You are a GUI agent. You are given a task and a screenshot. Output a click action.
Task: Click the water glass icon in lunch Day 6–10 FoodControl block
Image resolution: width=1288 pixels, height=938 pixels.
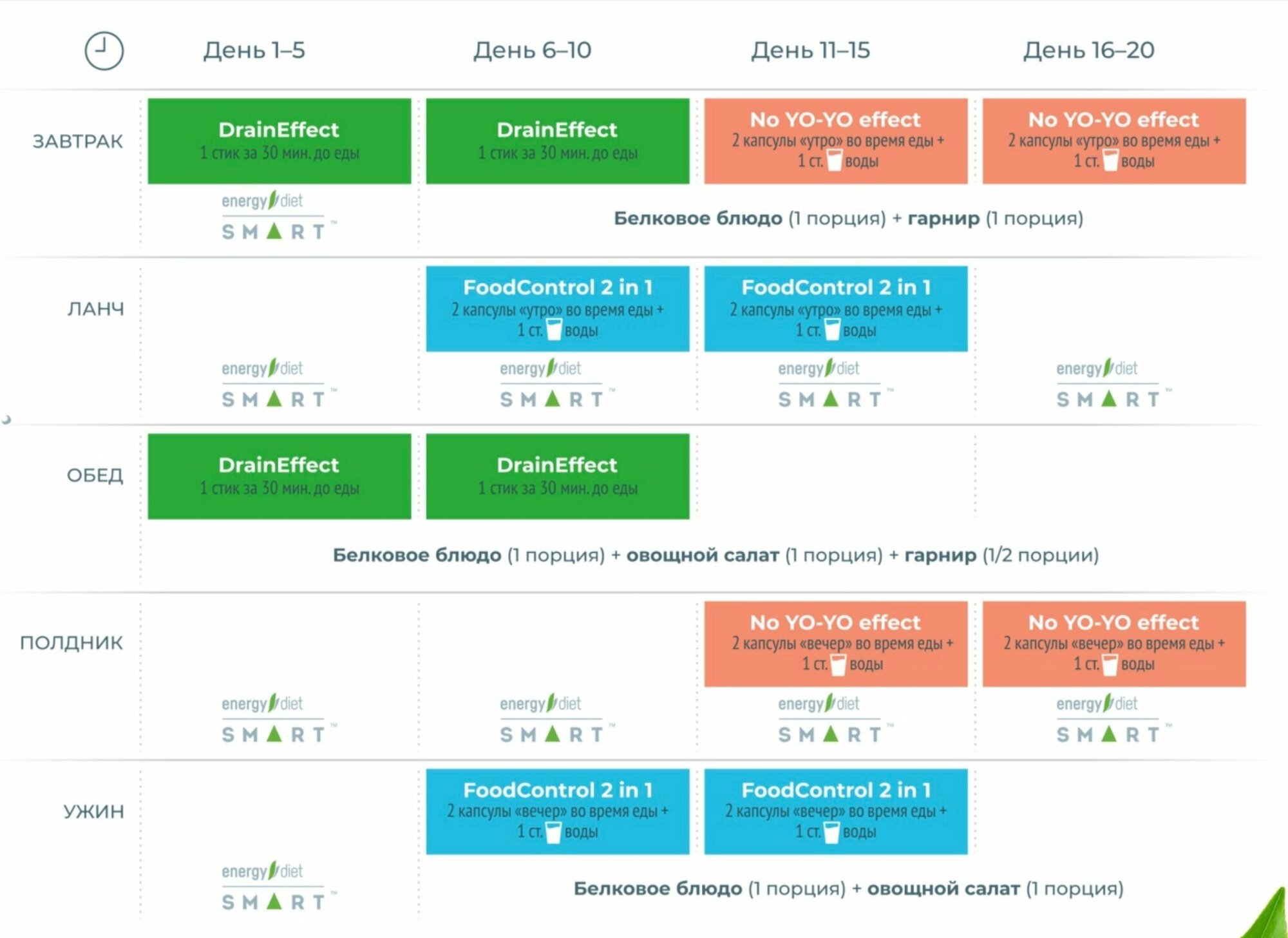(554, 330)
